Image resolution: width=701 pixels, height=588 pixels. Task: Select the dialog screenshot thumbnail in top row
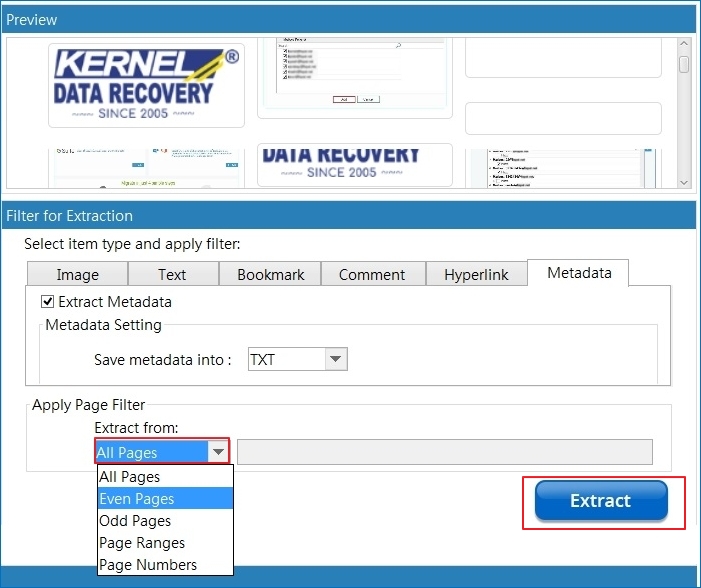(x=355, y=78)
